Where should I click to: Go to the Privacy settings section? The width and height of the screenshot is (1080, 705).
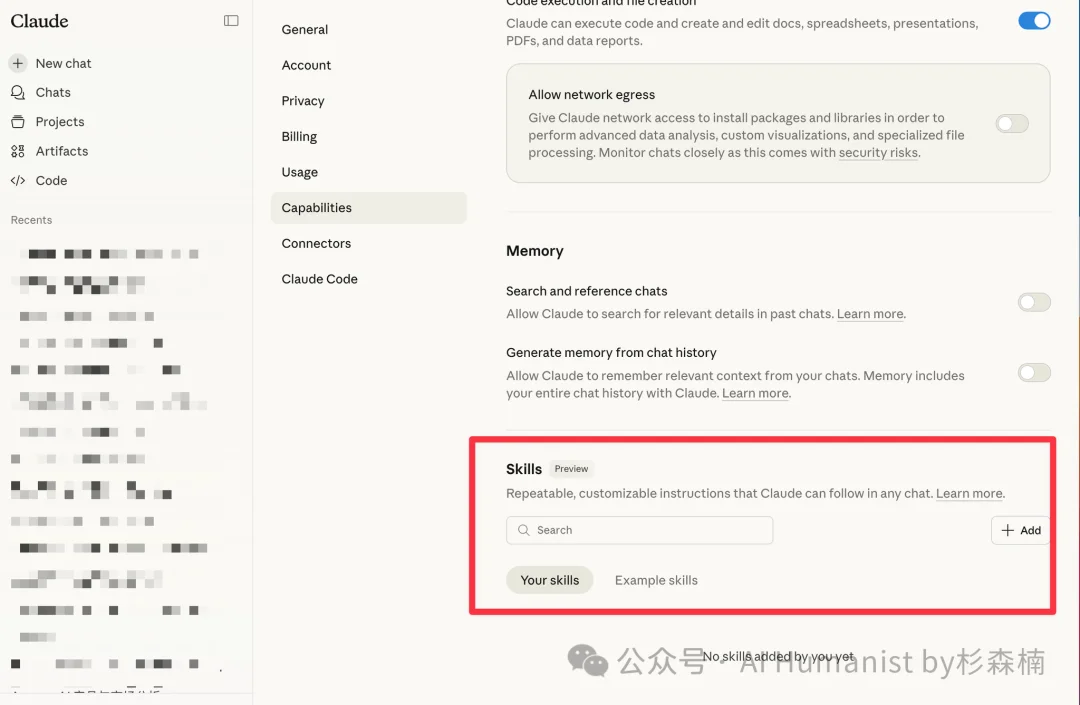[x=303, y=101]
